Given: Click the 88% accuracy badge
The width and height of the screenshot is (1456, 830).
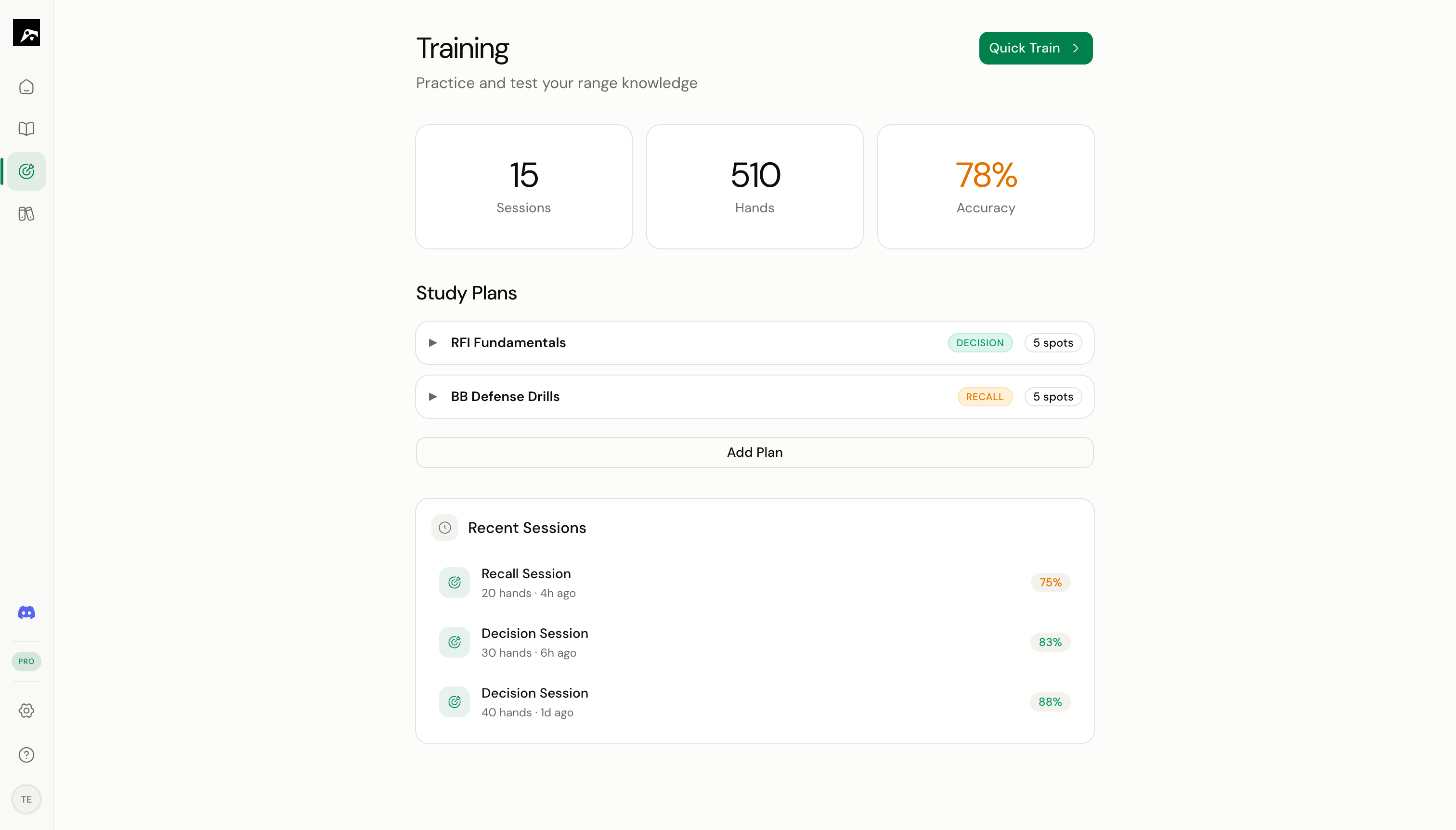Looking at the screenshot, I should point(1050,702).
